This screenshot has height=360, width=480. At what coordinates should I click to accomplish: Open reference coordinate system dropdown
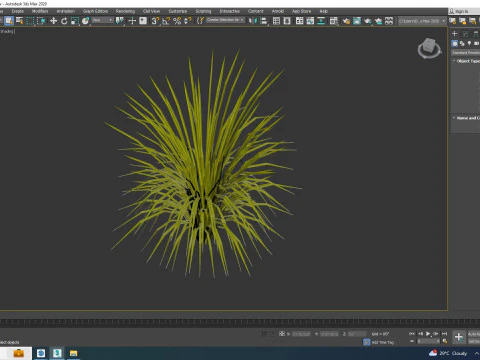click(x=103, y=21)
